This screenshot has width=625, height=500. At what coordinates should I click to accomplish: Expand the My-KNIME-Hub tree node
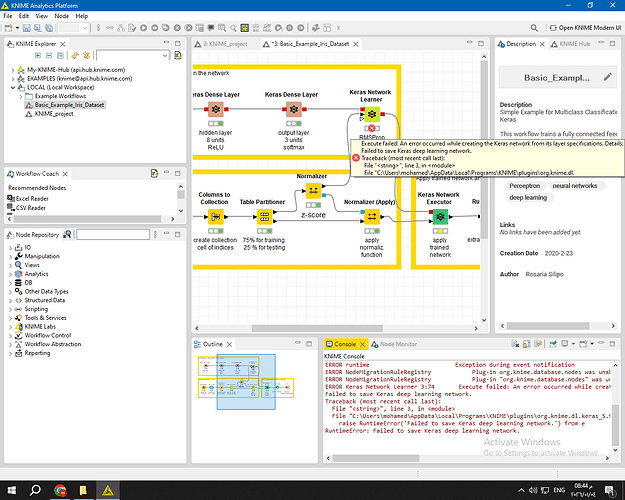click(13, 70)
